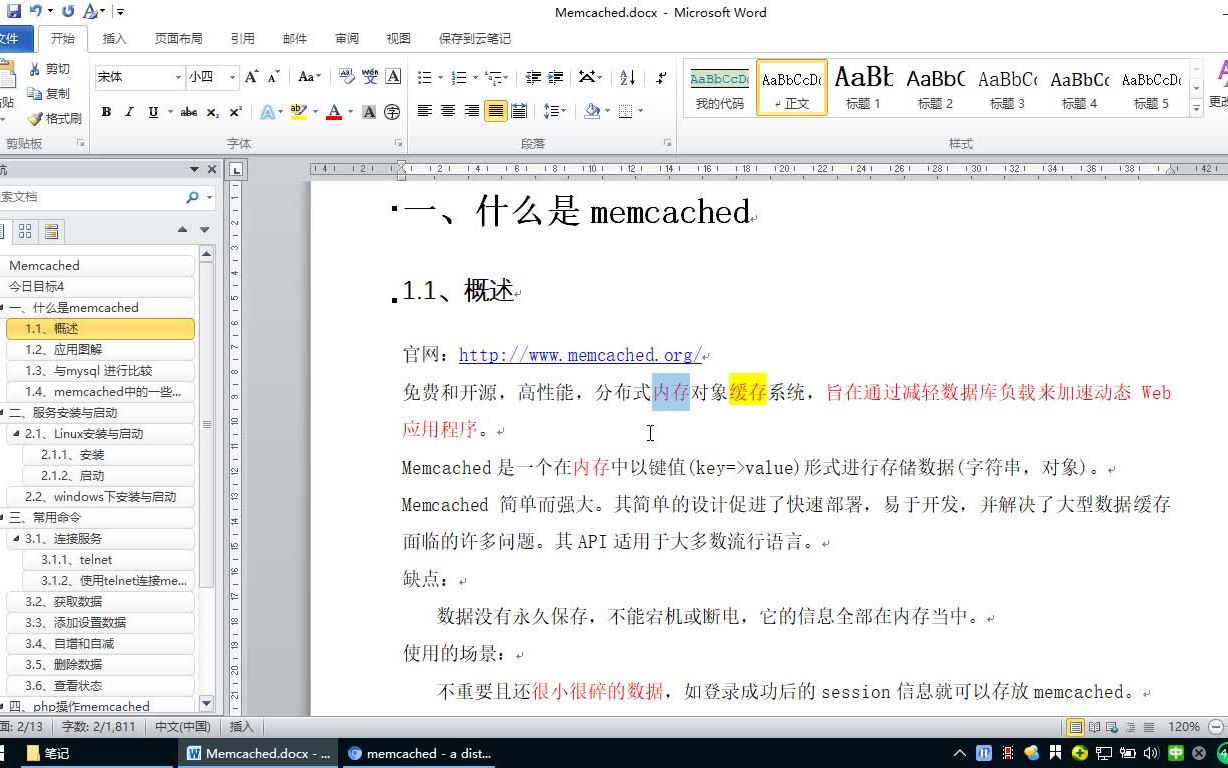Center align the text
The image size is (1228, 768).
(448, 111)
